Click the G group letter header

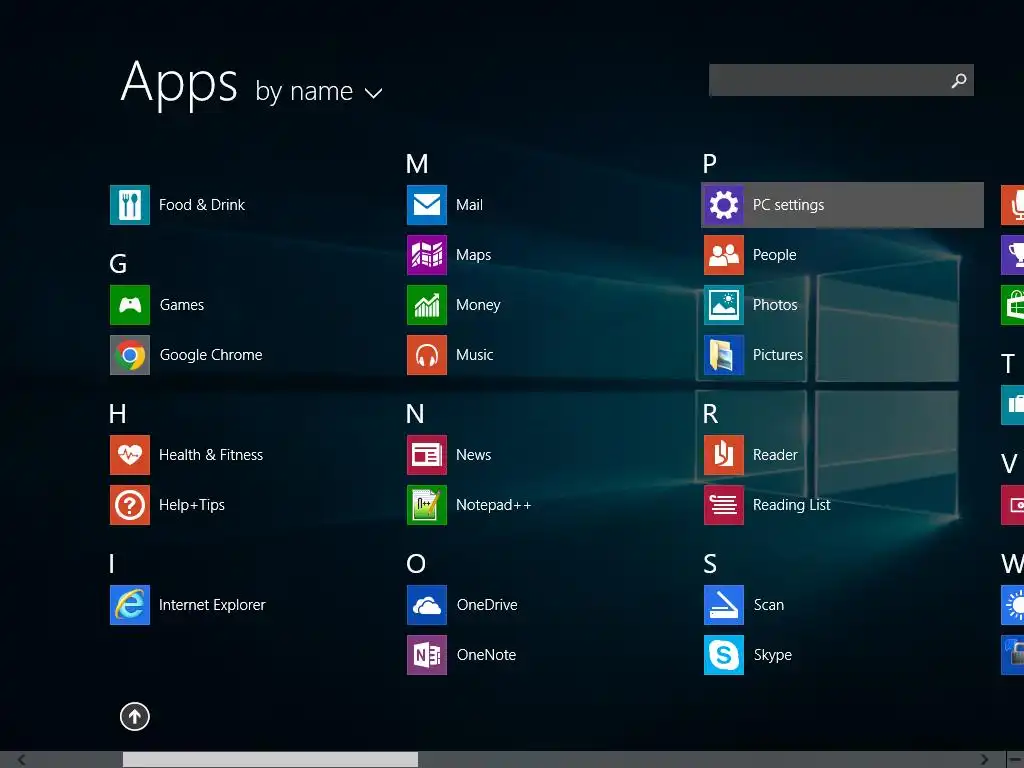click(x=118, y=264)
